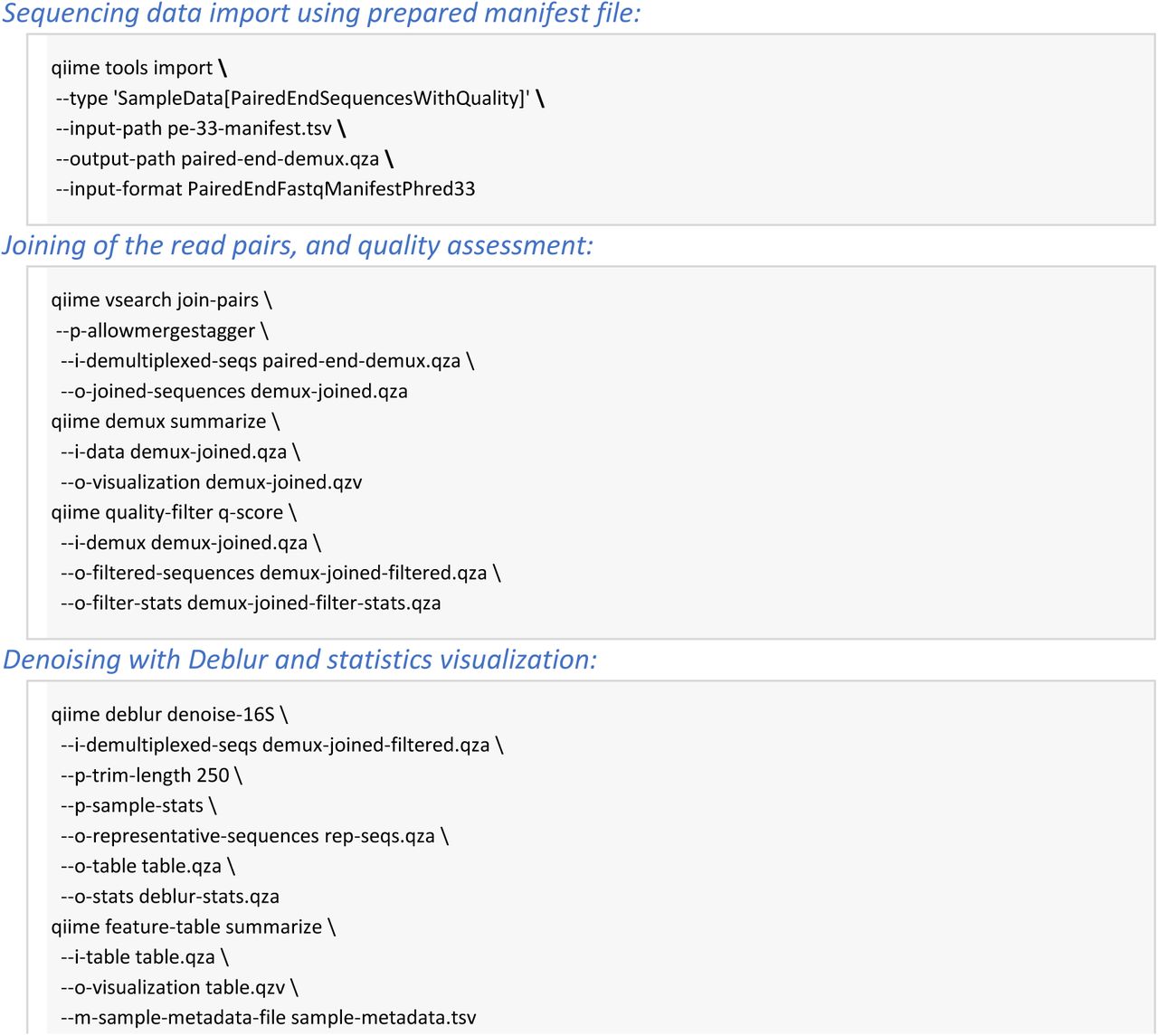Click the --o-joined-sequences demux-joined.qza line
Viewport: 1158px width, 1036px height.
(234, 391)
